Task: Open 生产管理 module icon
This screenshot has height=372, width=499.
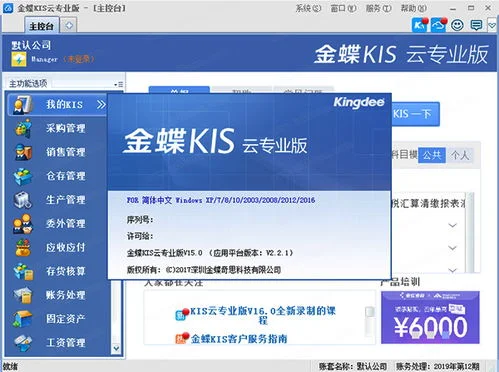Action: [23, 200]
